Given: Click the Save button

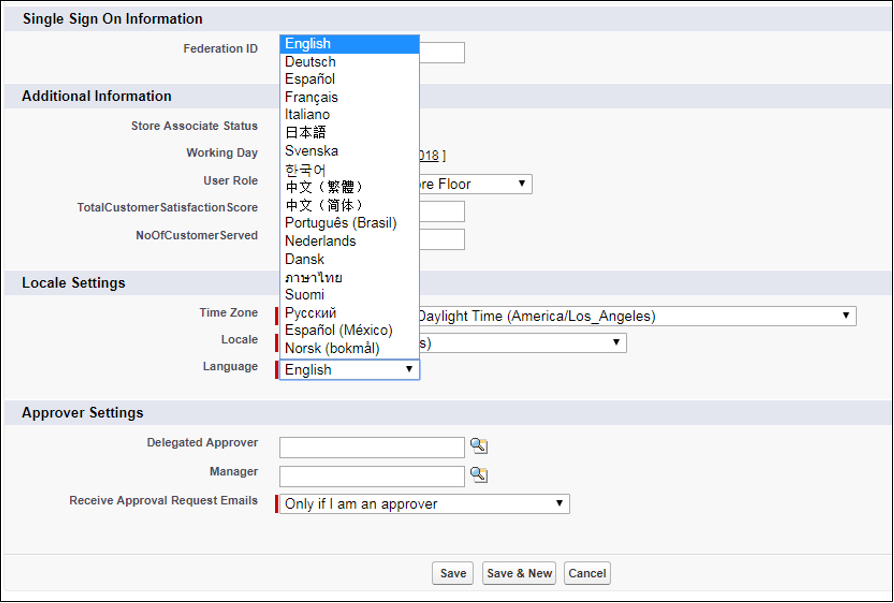Looking at the screenshot, I should point(452,573).
